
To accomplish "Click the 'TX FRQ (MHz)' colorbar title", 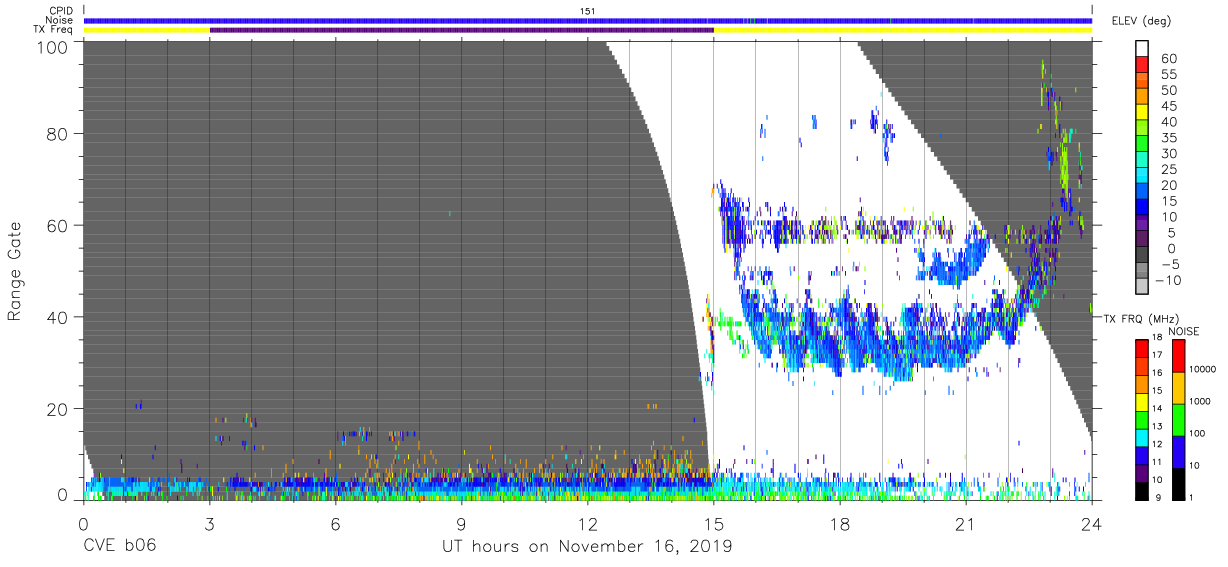I will (1142, 318).
